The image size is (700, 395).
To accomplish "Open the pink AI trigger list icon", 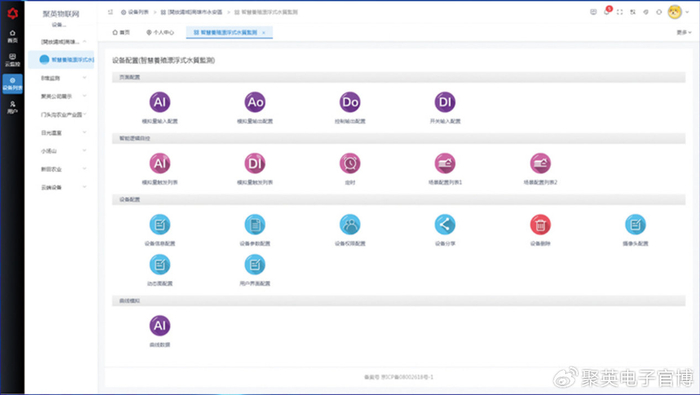I will click(x=160, y=163).
